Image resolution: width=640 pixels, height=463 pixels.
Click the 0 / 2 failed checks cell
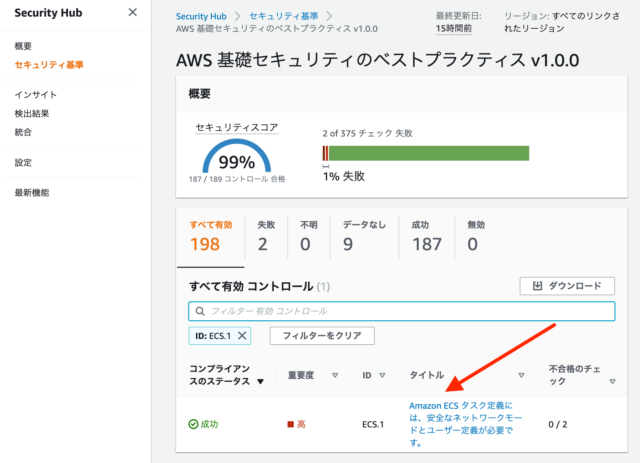[x=558, y=424]
